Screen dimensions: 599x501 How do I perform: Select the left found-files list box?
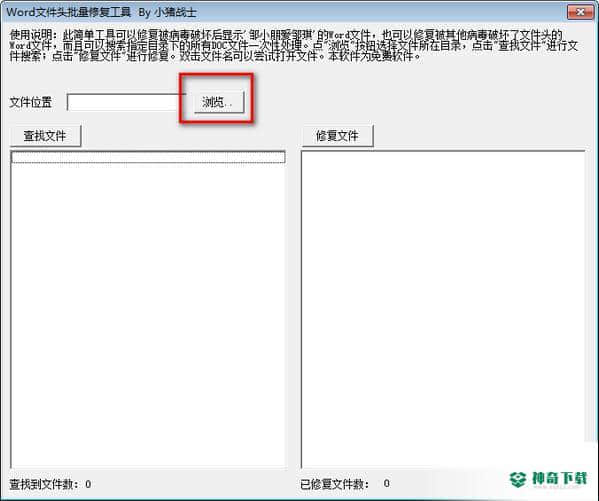pyautogui.click(x=148, y=309)
